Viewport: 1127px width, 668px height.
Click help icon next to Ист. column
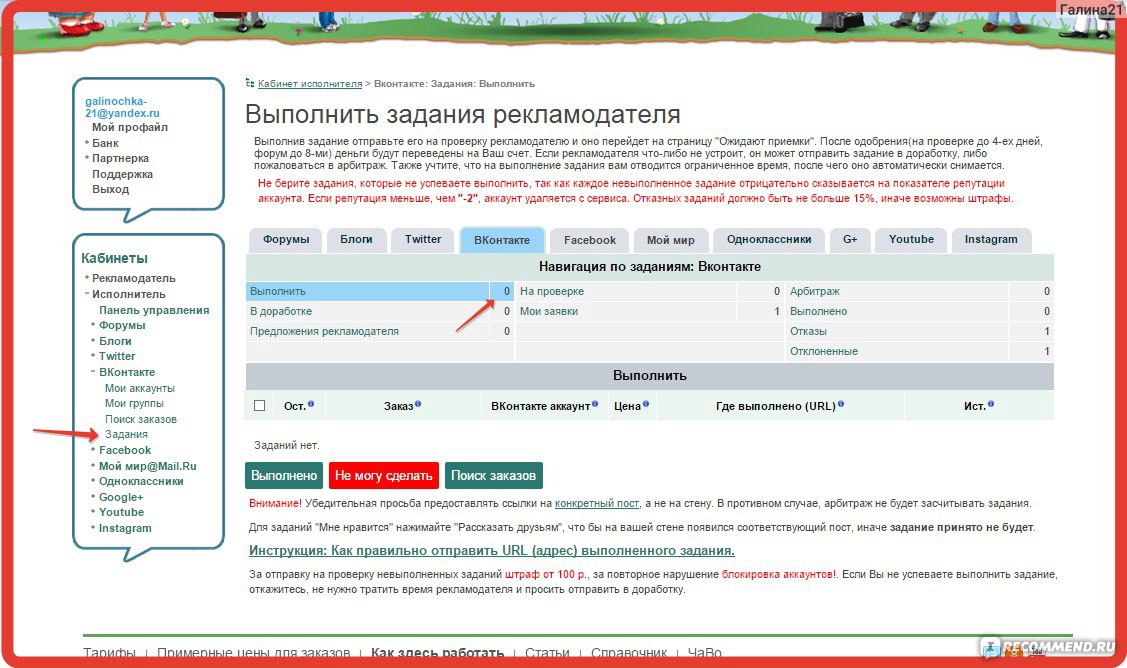tap(992, 404)
